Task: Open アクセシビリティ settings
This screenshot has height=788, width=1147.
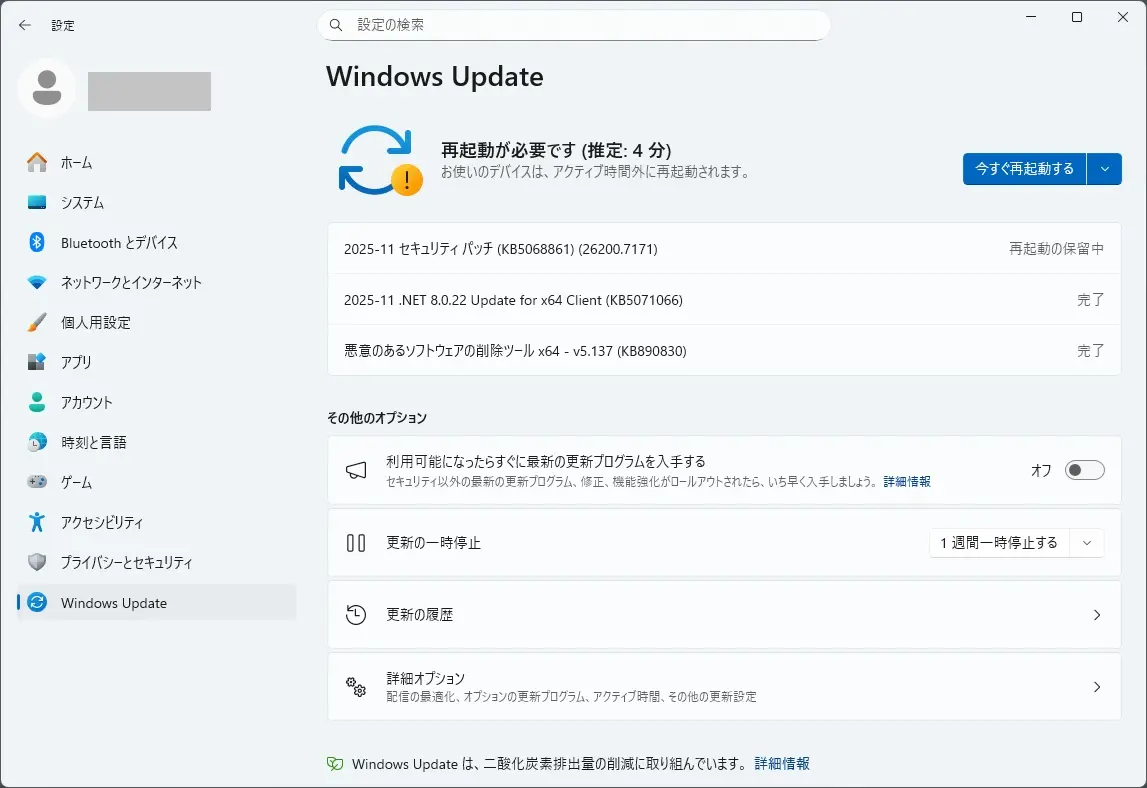Action: (x=101, y=523)
